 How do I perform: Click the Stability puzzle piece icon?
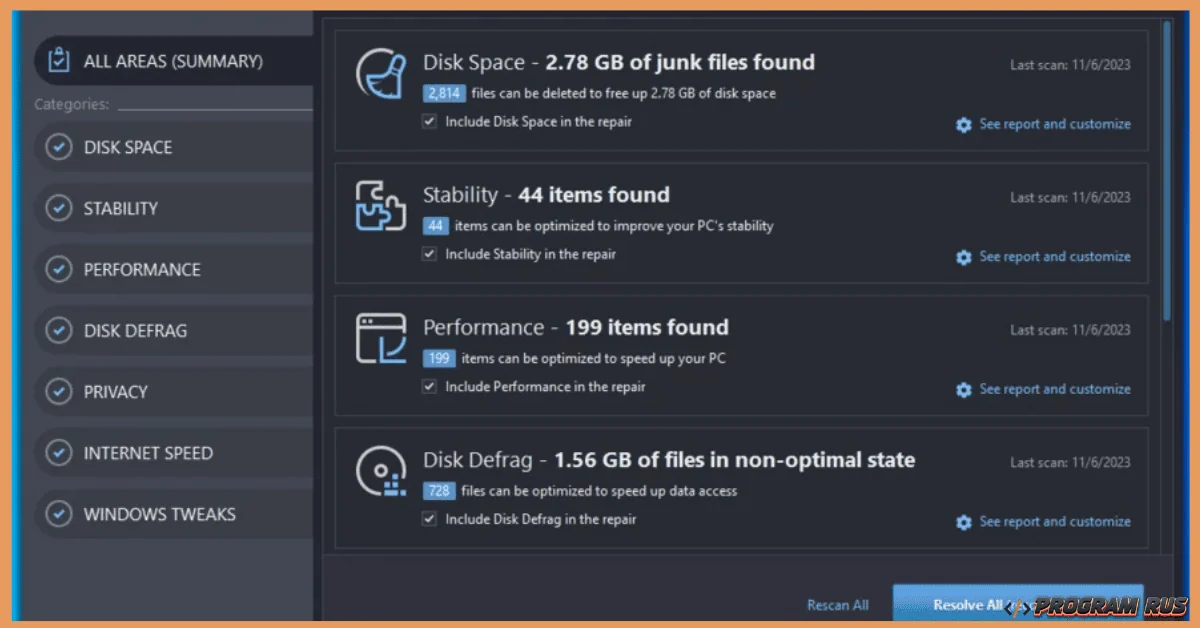(380, 205)
